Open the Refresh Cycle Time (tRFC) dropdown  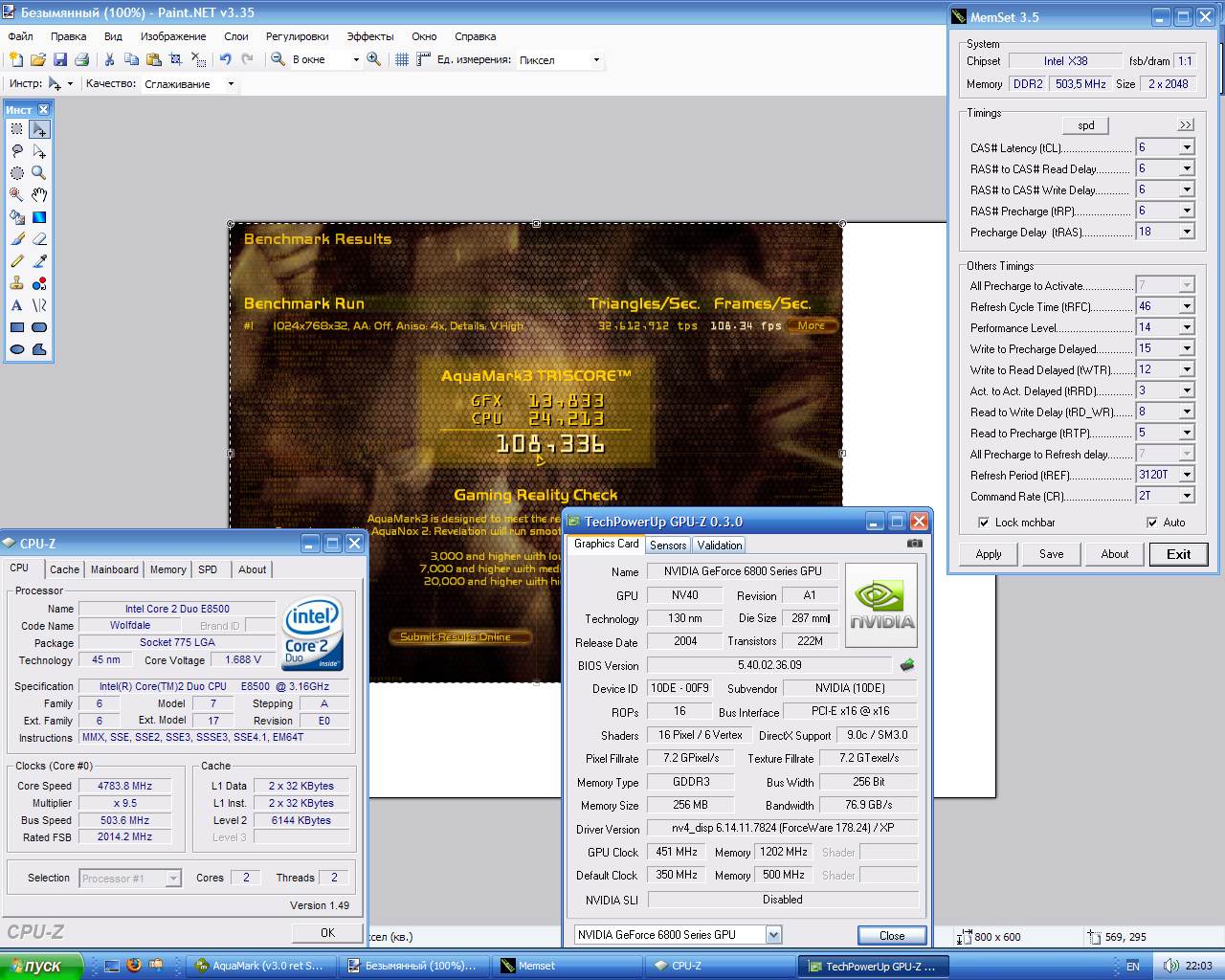coord(1187,306)
